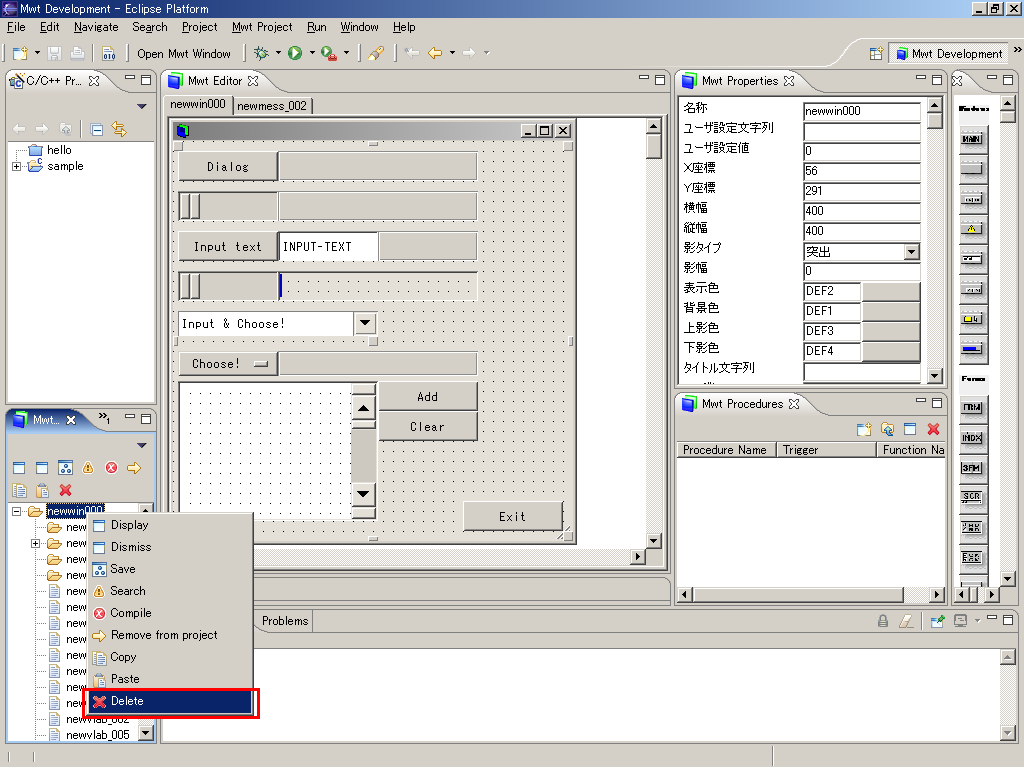Launch the Debug bug icon
Viewport: 1024px width, 768px height.
pos(261,53)
